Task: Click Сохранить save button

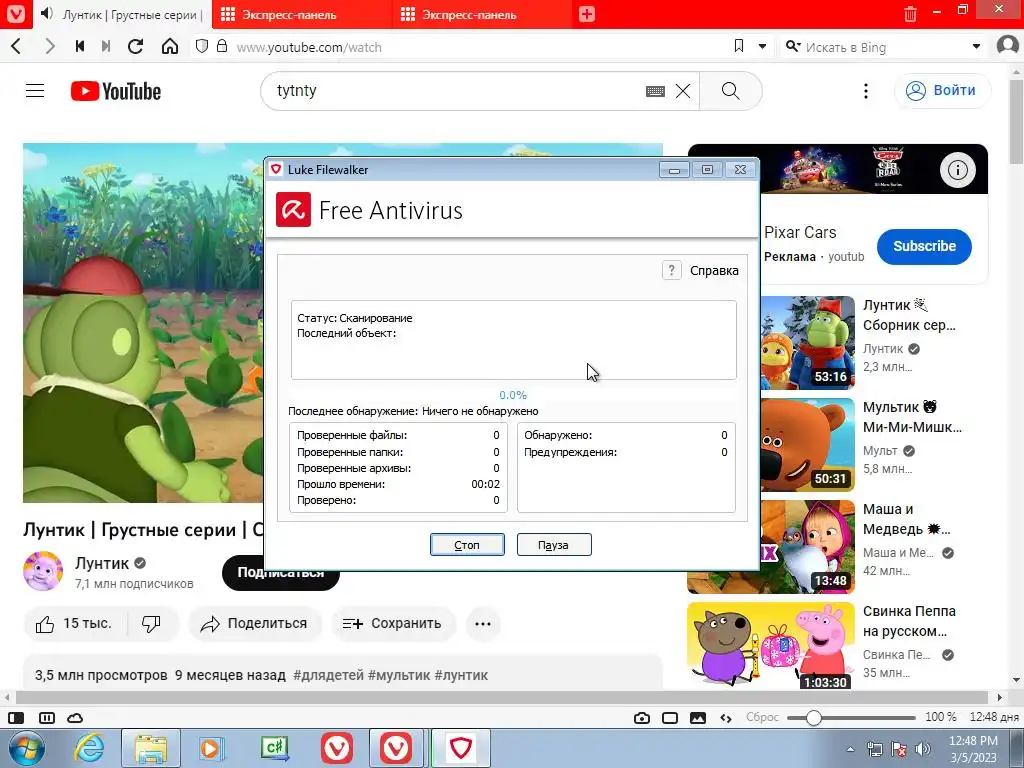Action: click(392, 624)
